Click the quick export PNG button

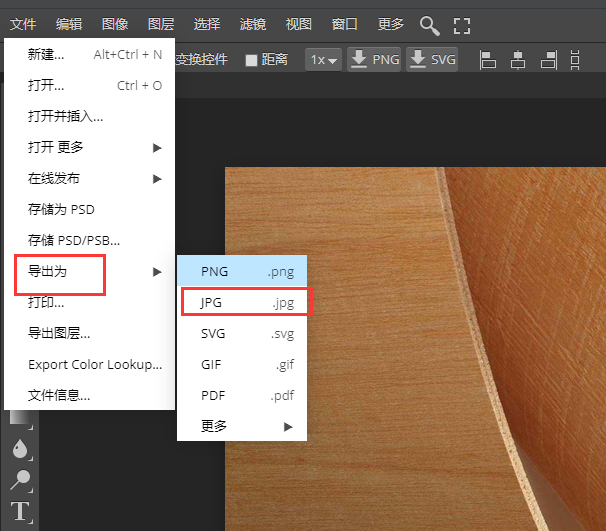(x=374, y=60)
